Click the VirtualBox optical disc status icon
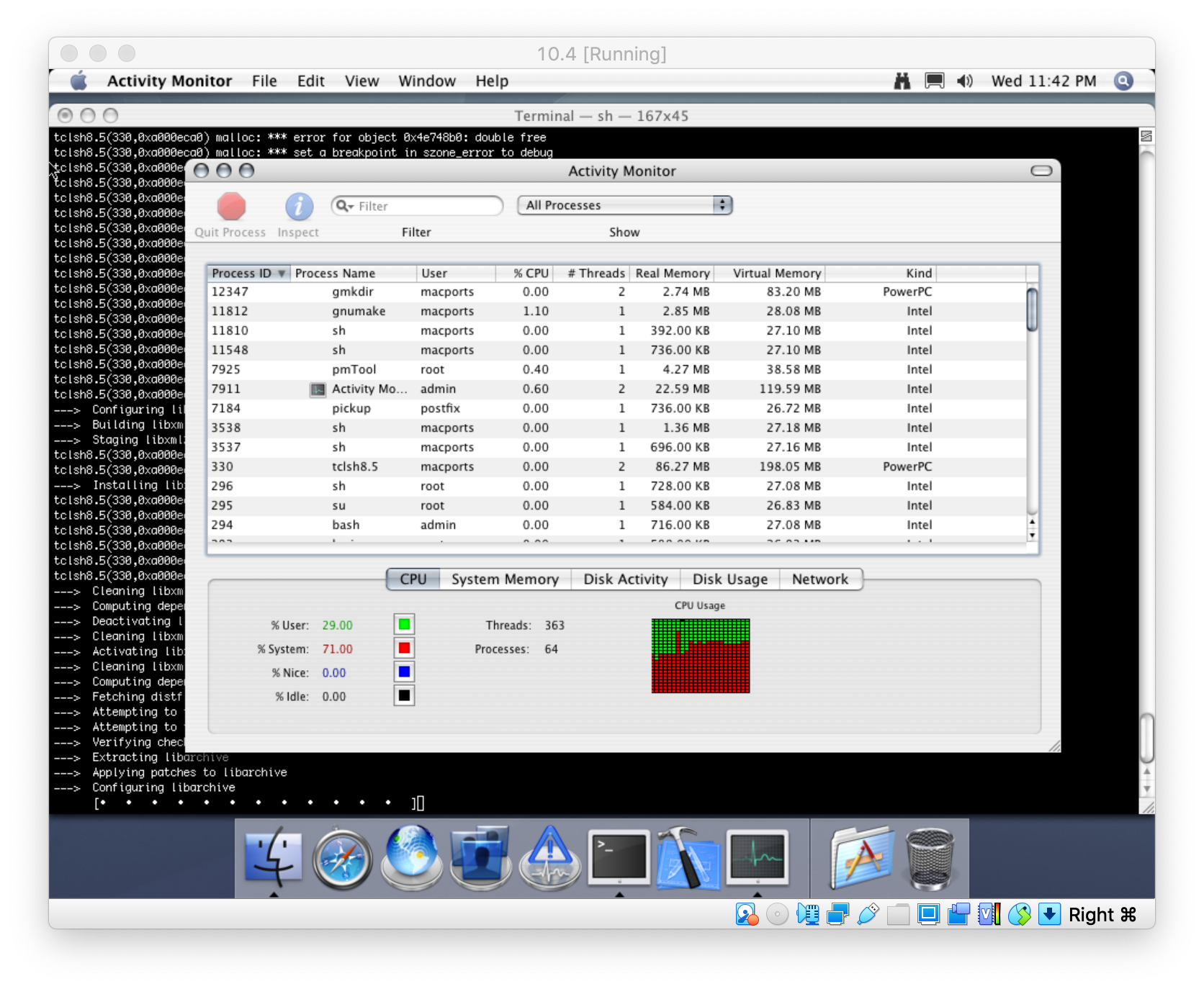 [x=777, y=914]
